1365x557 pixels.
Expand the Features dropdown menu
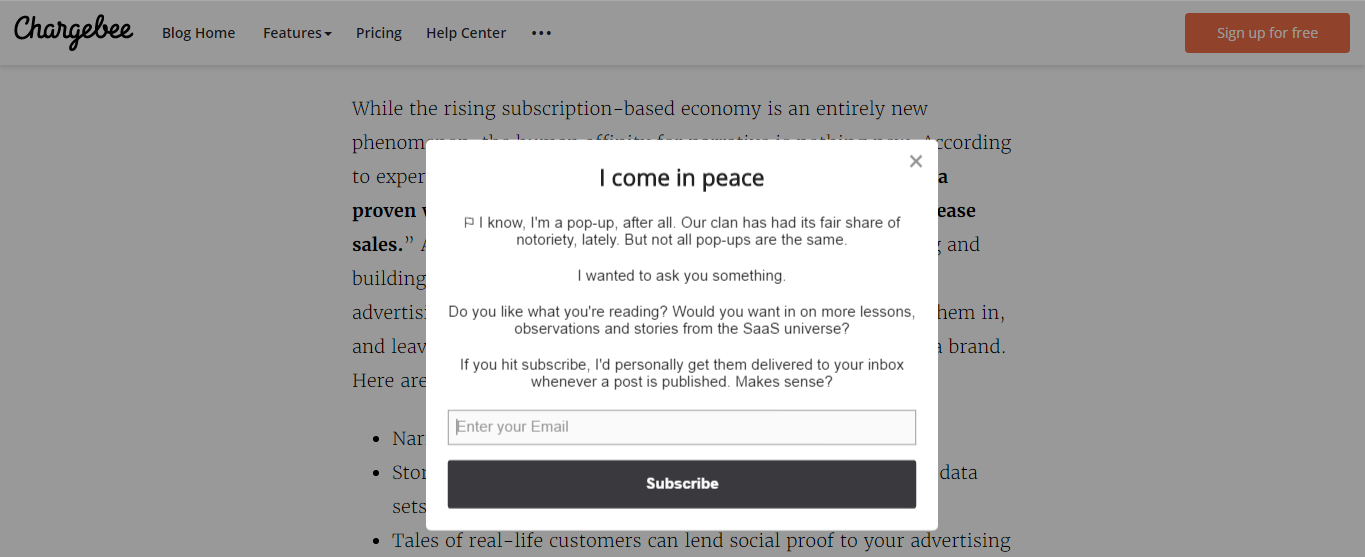click(297, 33)
